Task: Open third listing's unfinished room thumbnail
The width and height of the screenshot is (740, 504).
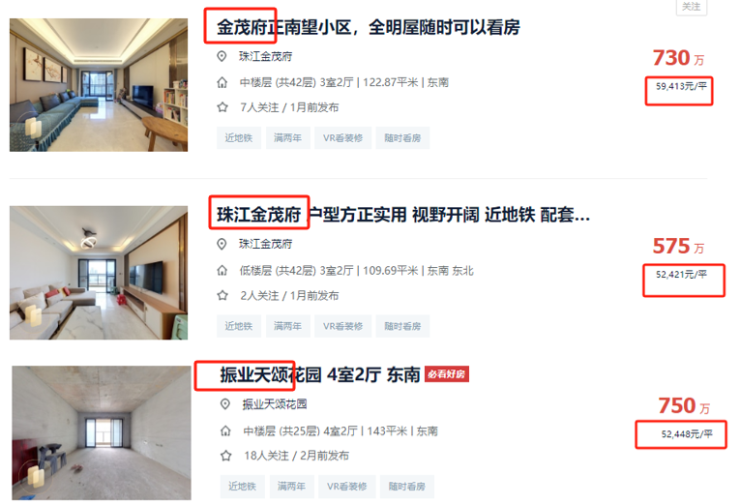Action: [101, 433]
